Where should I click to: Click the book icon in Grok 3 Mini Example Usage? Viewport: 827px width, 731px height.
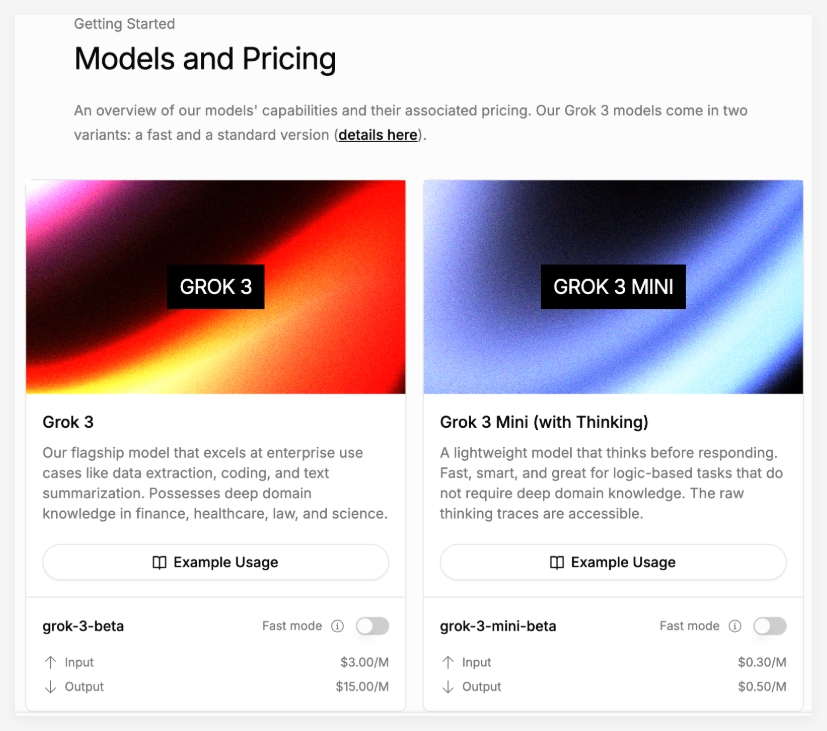coord(557,563)
